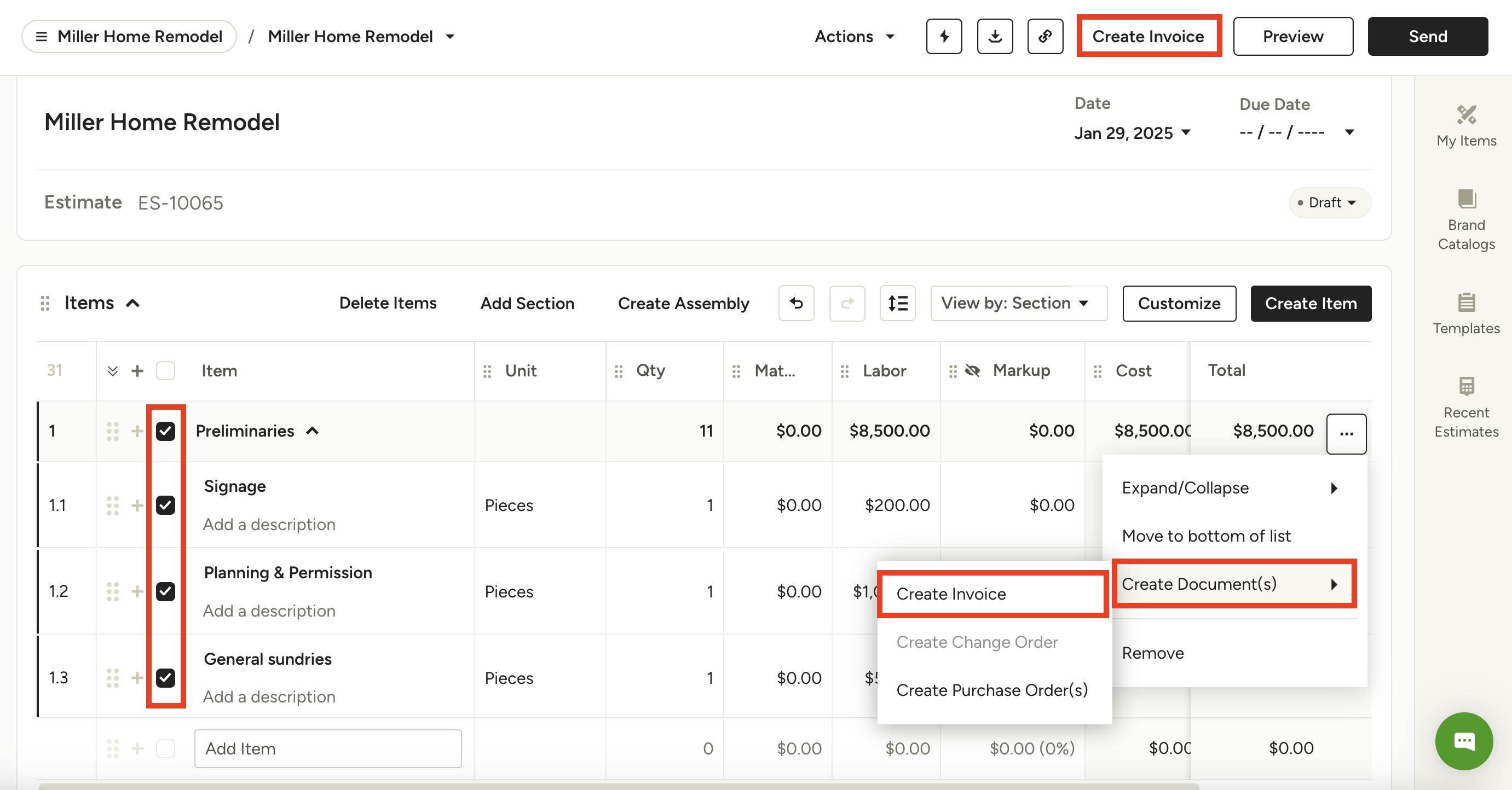Uncheck the Preliminaries section checkbox
The width and height of the screenshot is (1512, 790).
click(165, 431)
